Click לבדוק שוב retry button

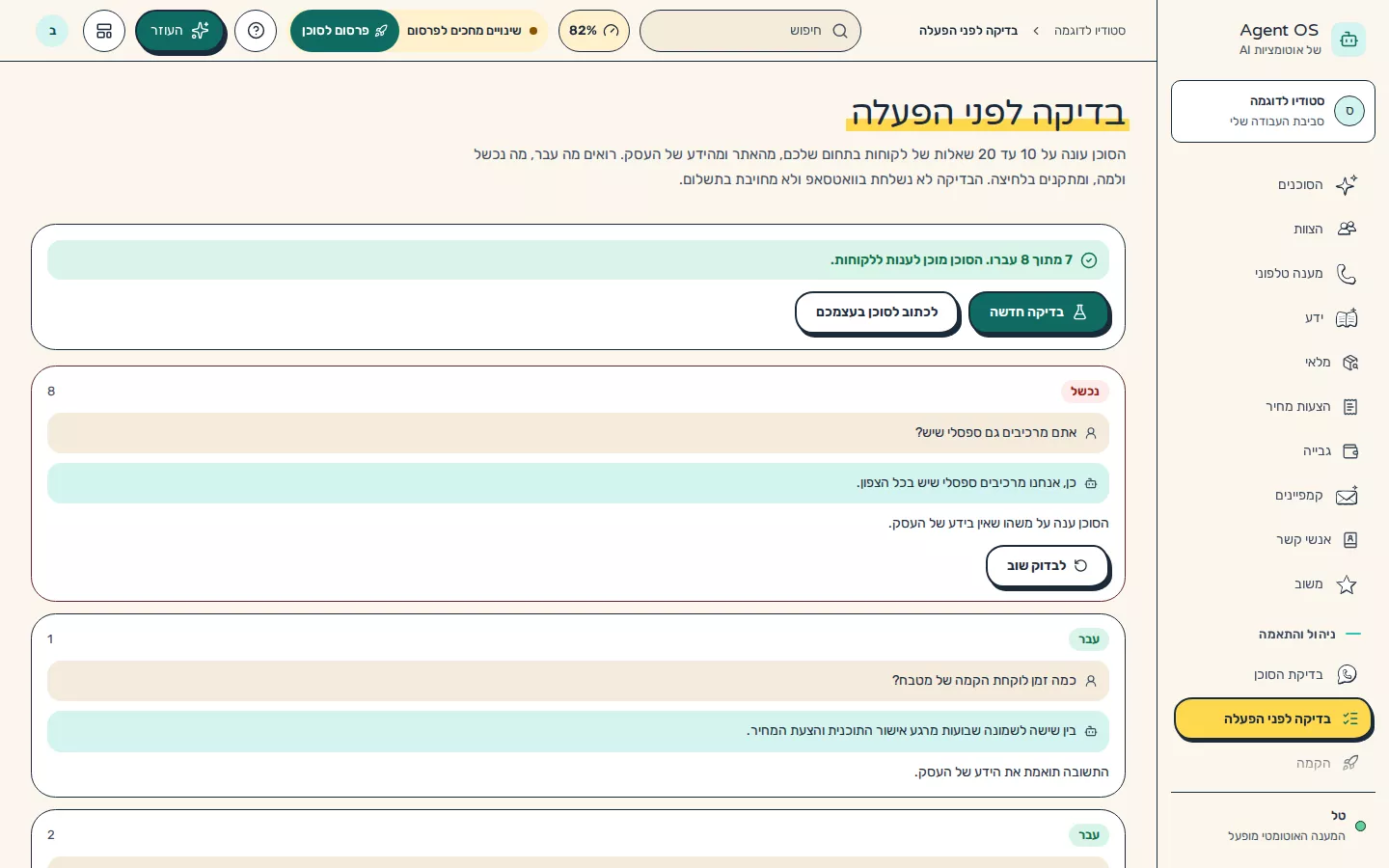(1047, 566)
